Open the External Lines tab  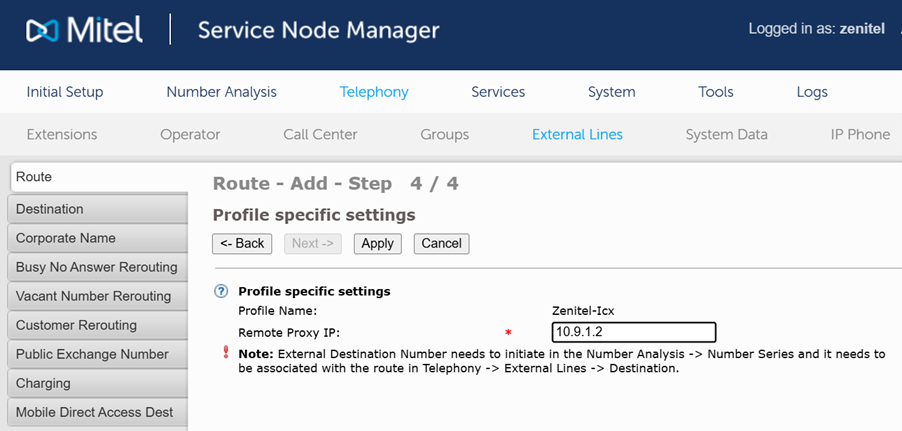[x=577, y=134]
